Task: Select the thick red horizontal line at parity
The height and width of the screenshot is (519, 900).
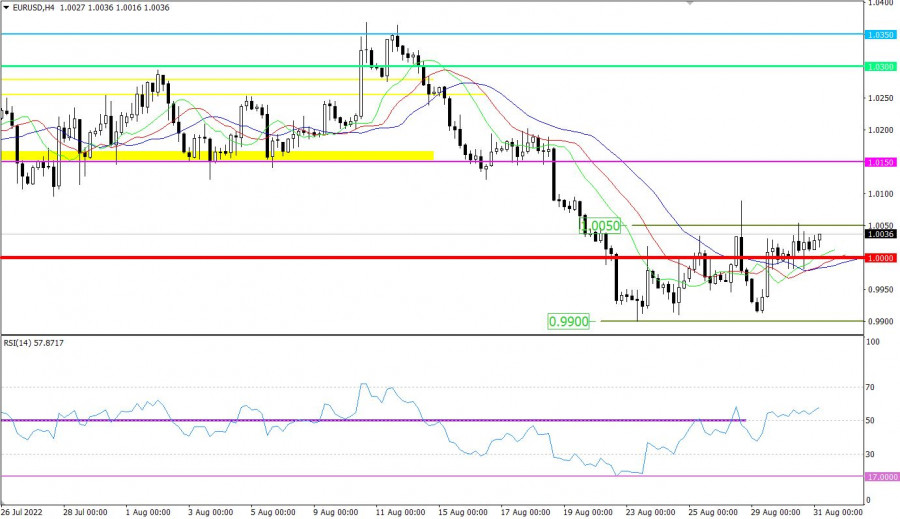Action: point(432,258)
